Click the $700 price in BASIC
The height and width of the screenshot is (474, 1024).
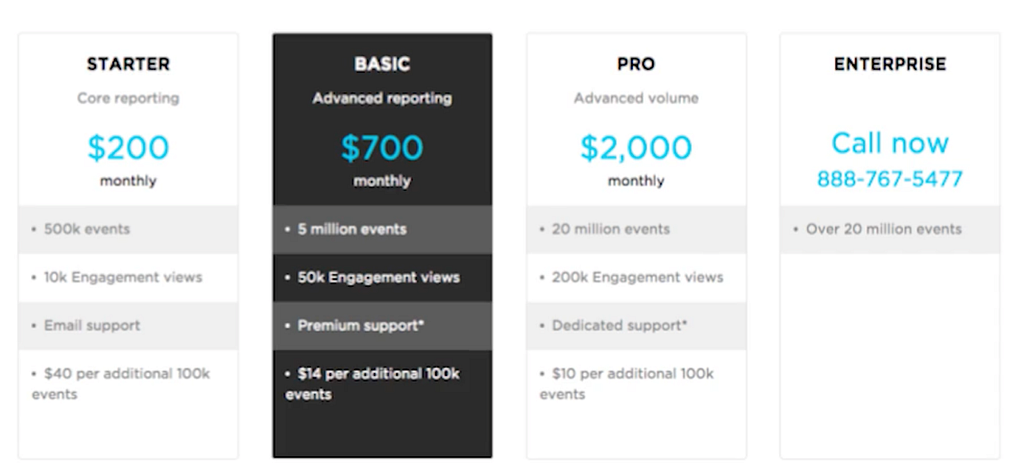click(x=382, y=148)
